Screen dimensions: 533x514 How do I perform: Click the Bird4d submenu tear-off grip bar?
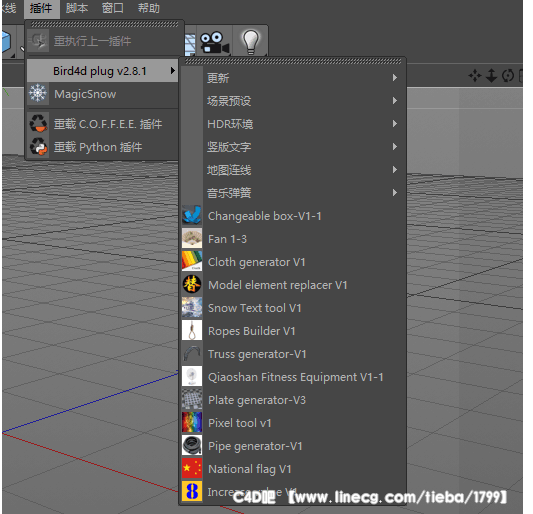click(x=293, y=61)
